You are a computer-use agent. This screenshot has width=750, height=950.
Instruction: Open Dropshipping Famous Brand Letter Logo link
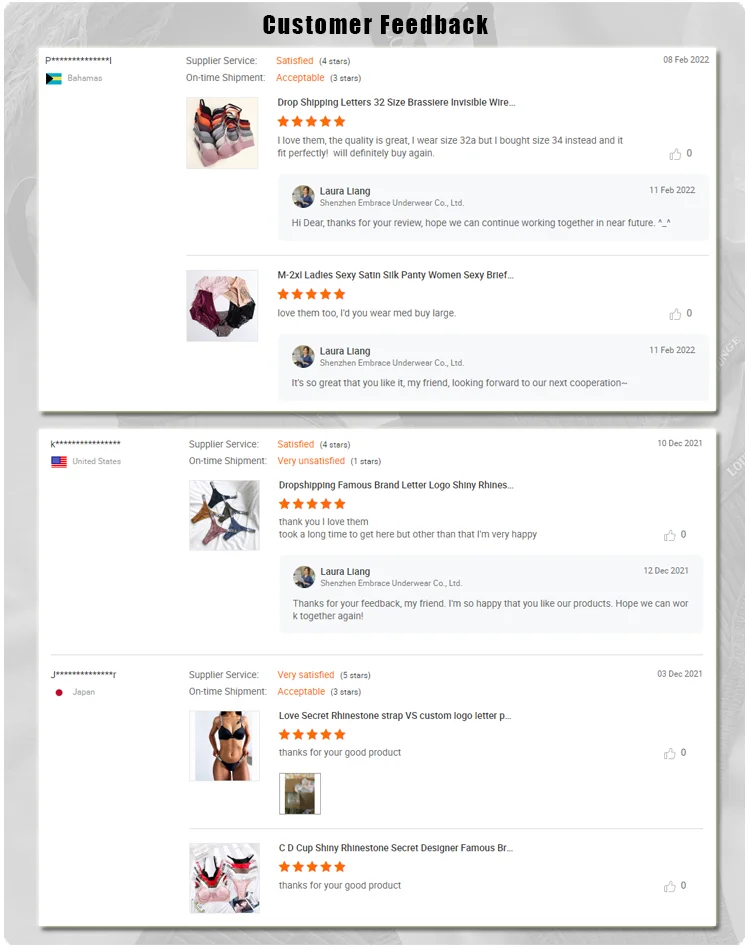396,485
